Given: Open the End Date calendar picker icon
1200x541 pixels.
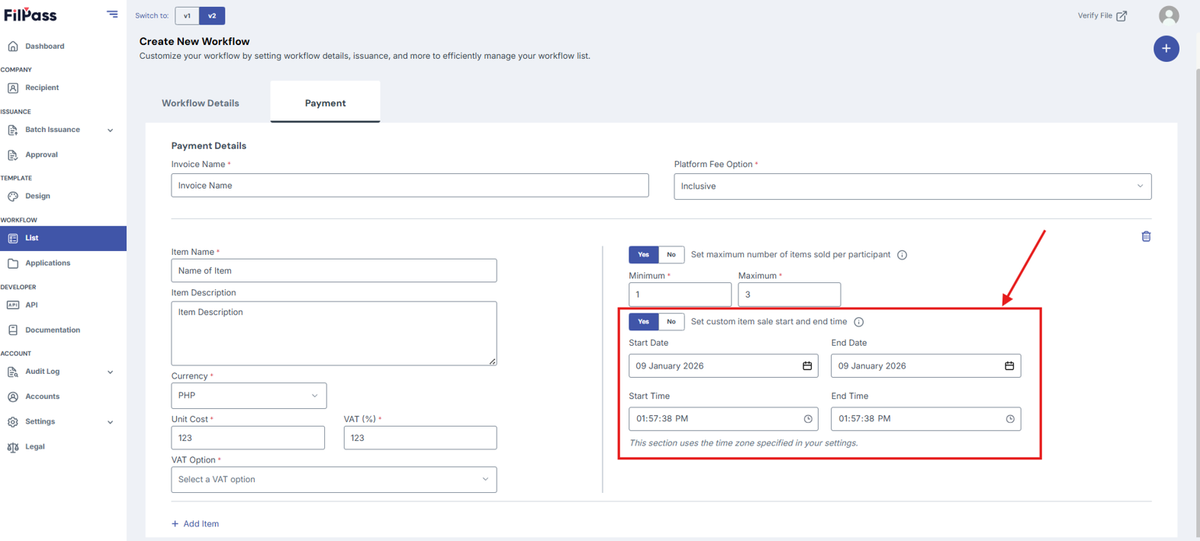Looking at the screenshot, I should tap(1009, 366).
